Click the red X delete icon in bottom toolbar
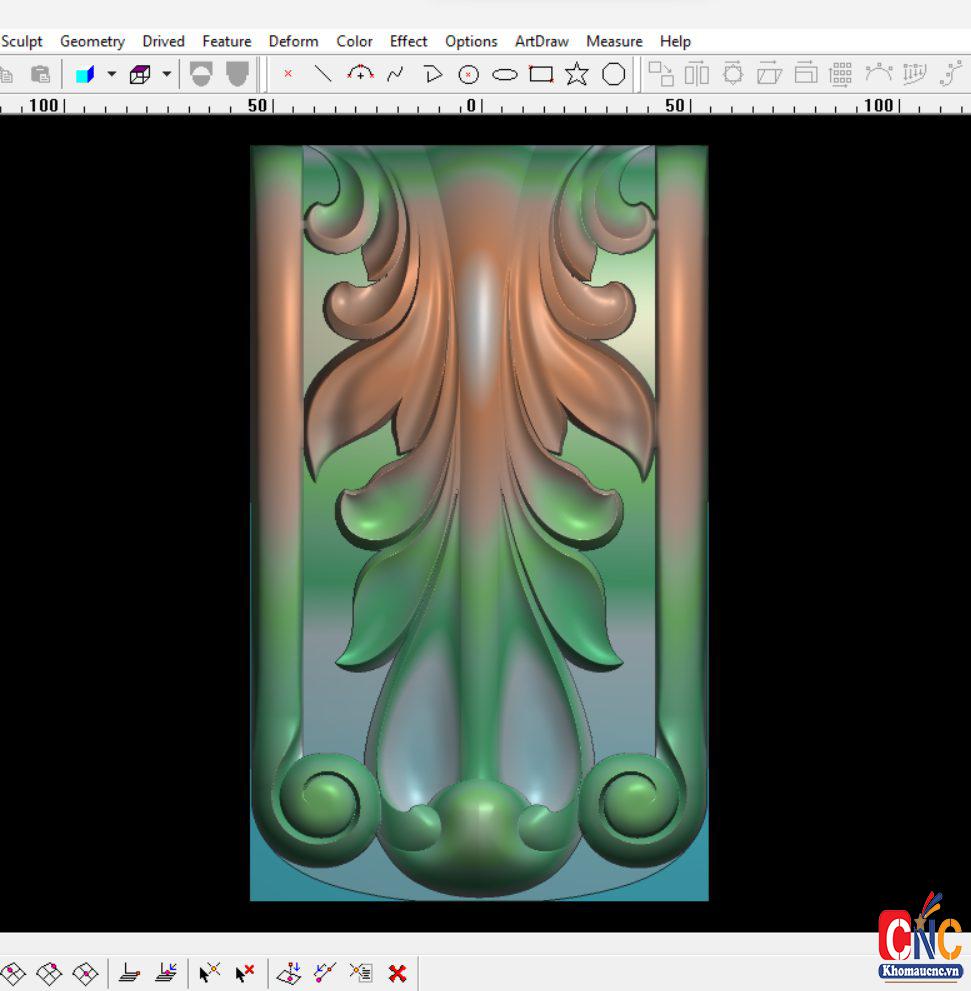The image size is (971, 991). tap(397, 972)
